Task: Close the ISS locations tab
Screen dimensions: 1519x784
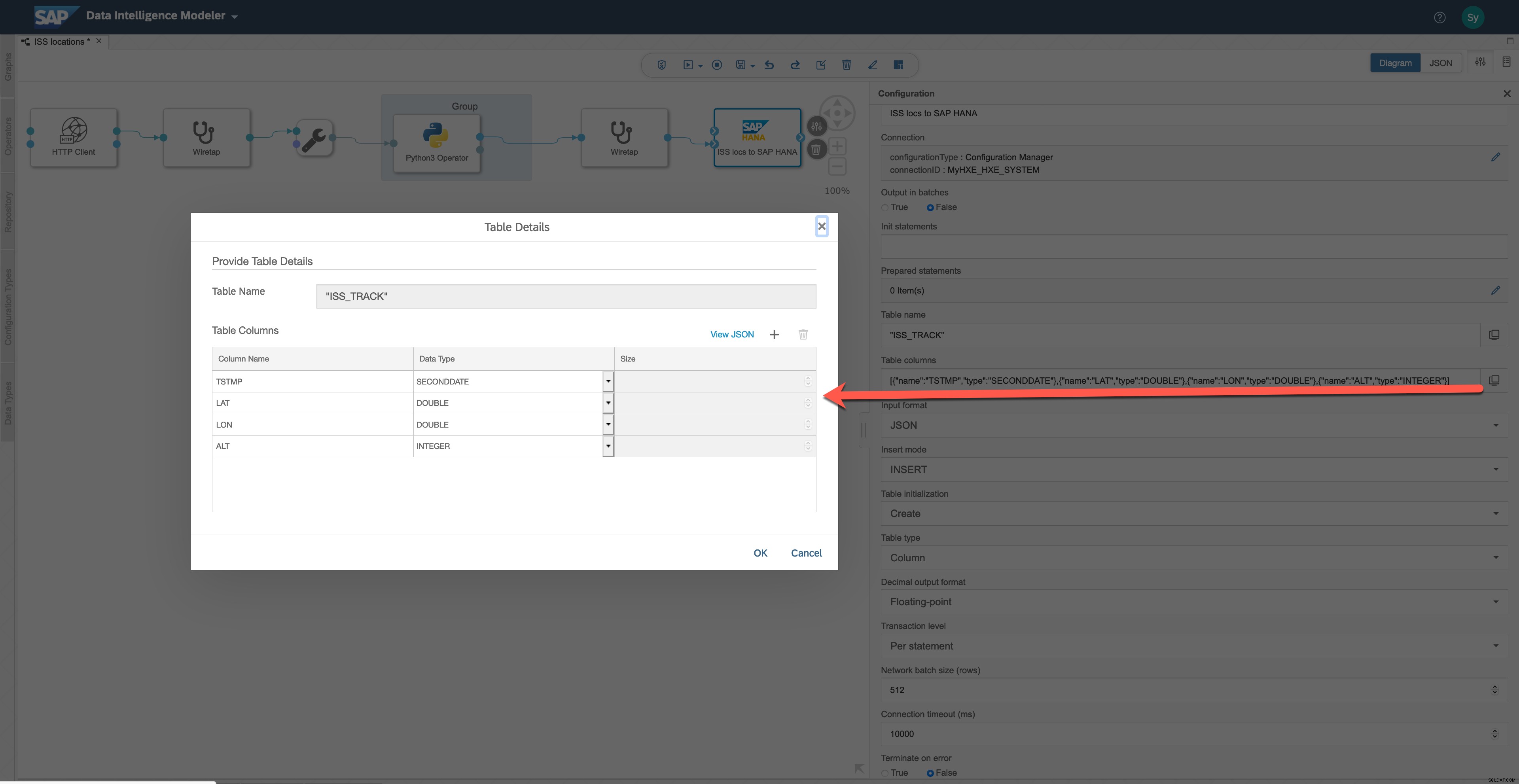Action: tap(99, 41)
